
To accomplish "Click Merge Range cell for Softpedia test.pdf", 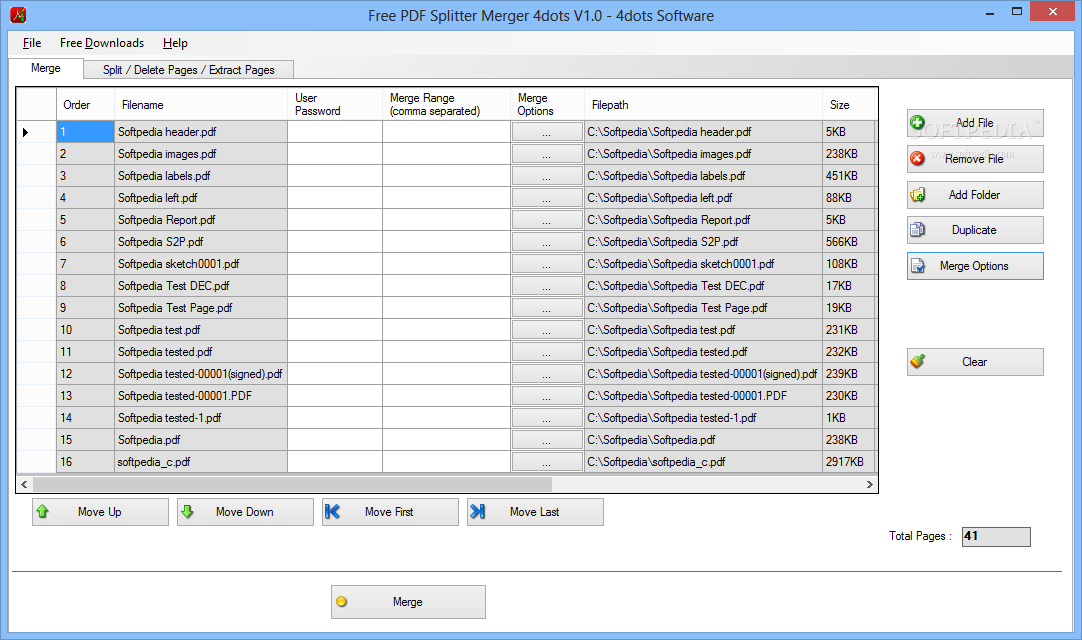I will pyautogui.click(x=446, y=330).
